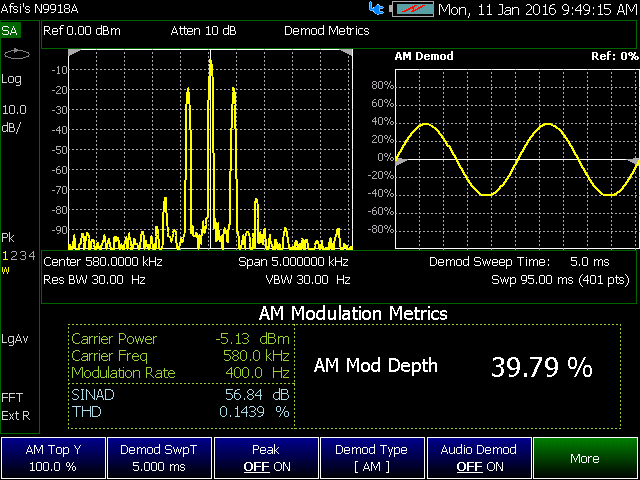Viewport: 640px width, 480px height.
Task: Click the continuous sweep loop icon
Action: tap(17, 54)
